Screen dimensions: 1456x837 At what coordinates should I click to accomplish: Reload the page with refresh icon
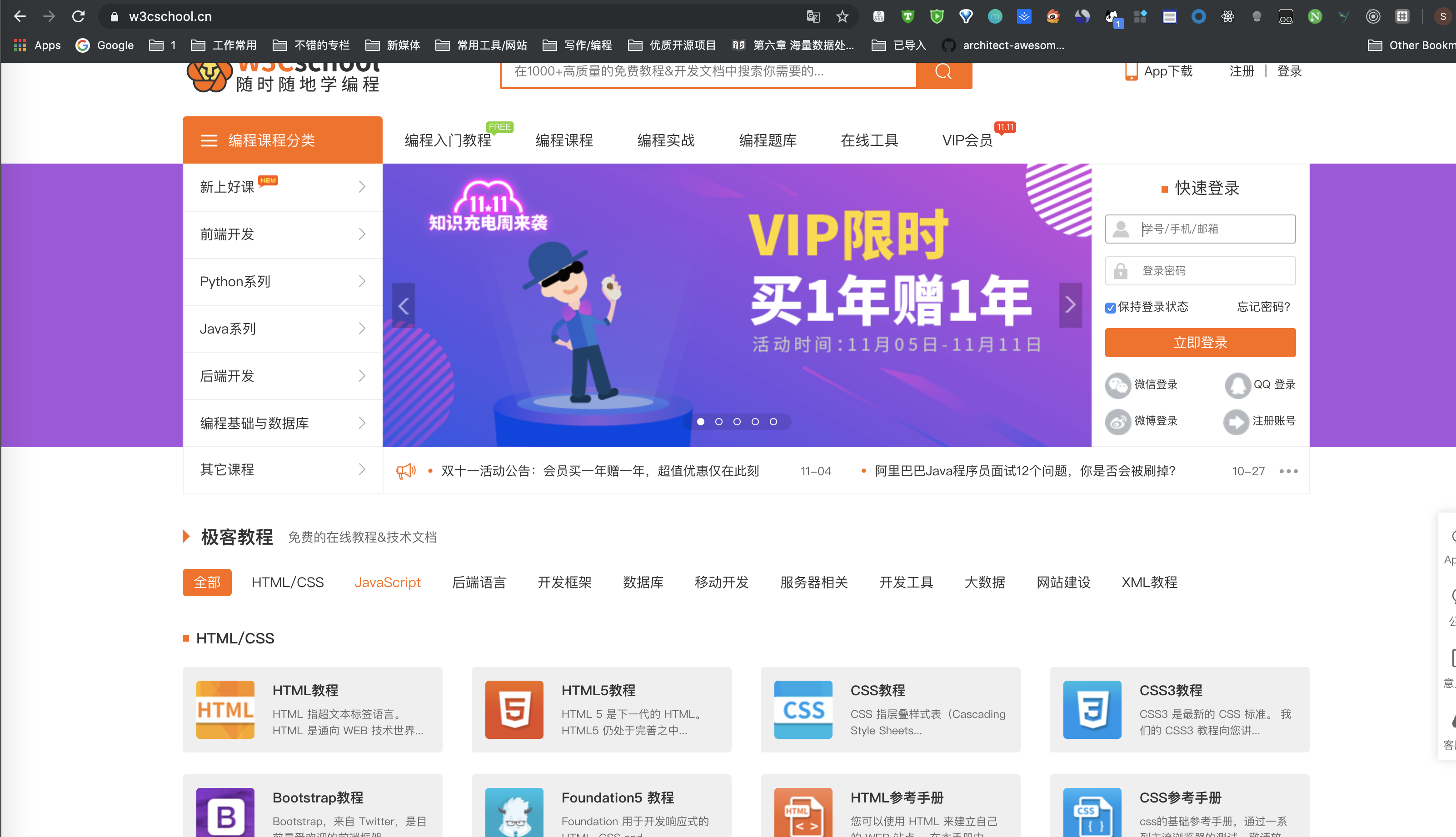pos(78,16)
